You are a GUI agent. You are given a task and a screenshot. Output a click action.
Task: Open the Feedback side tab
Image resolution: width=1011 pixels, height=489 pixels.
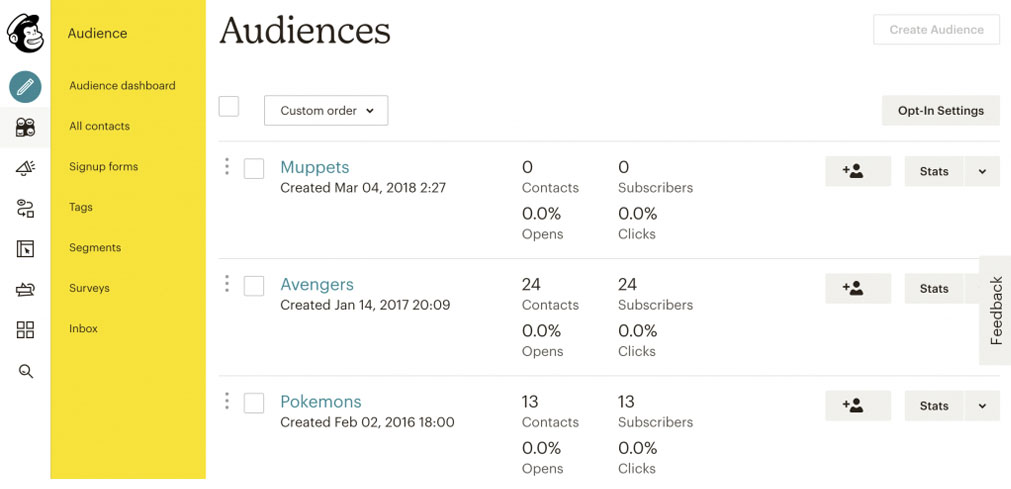[x=996, y=310]
